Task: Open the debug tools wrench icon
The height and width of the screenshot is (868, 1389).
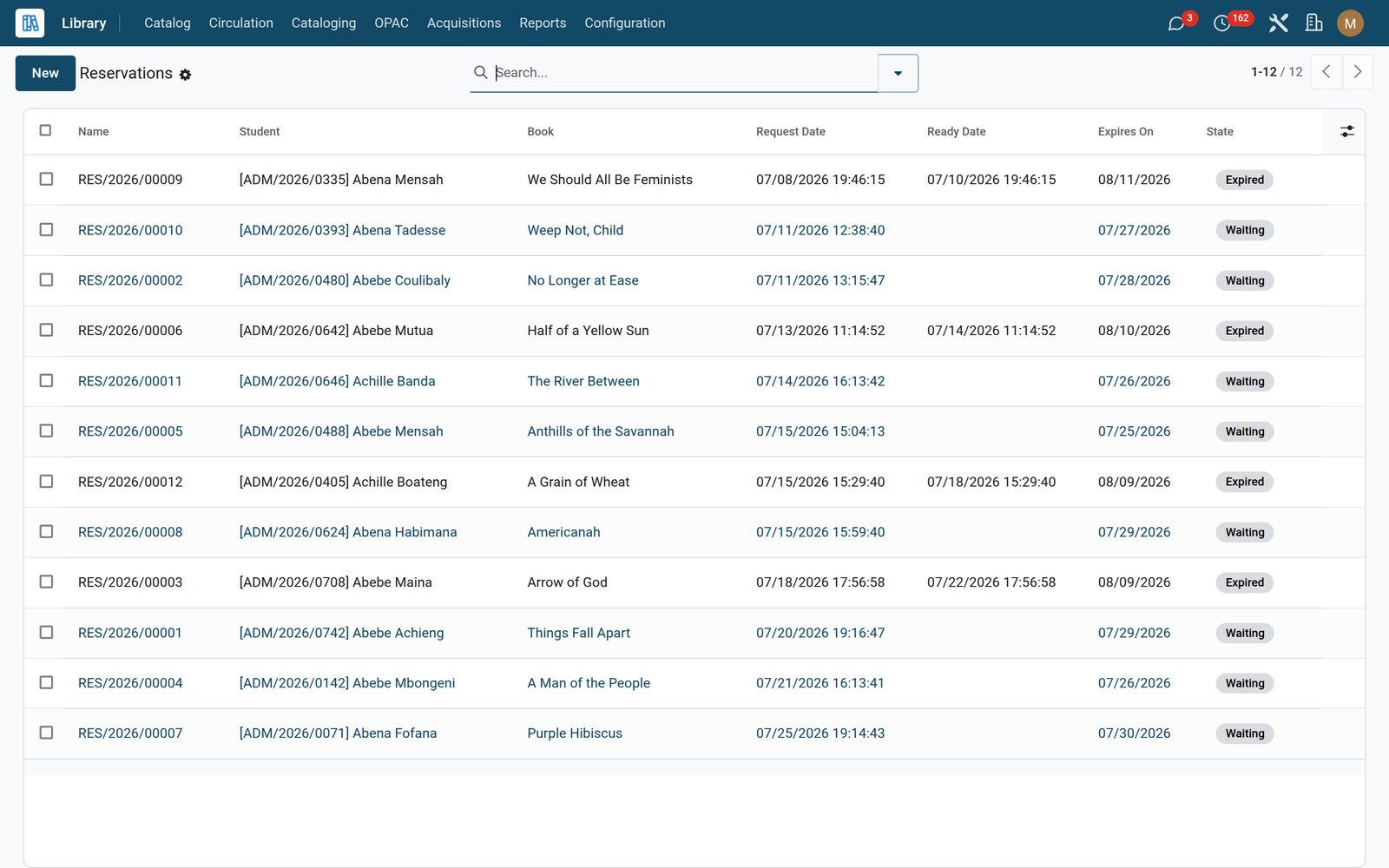Action: (1278, 23)
